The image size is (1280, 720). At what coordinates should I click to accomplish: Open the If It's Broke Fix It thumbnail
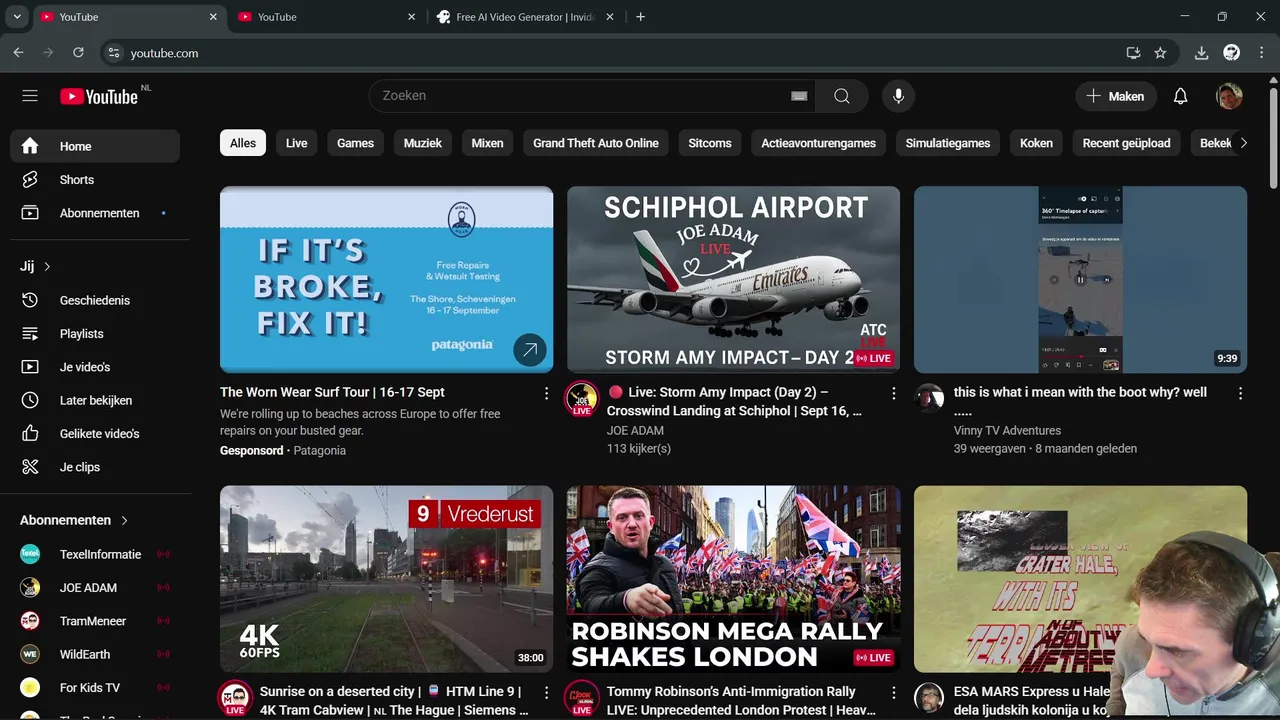coord(386,279)
